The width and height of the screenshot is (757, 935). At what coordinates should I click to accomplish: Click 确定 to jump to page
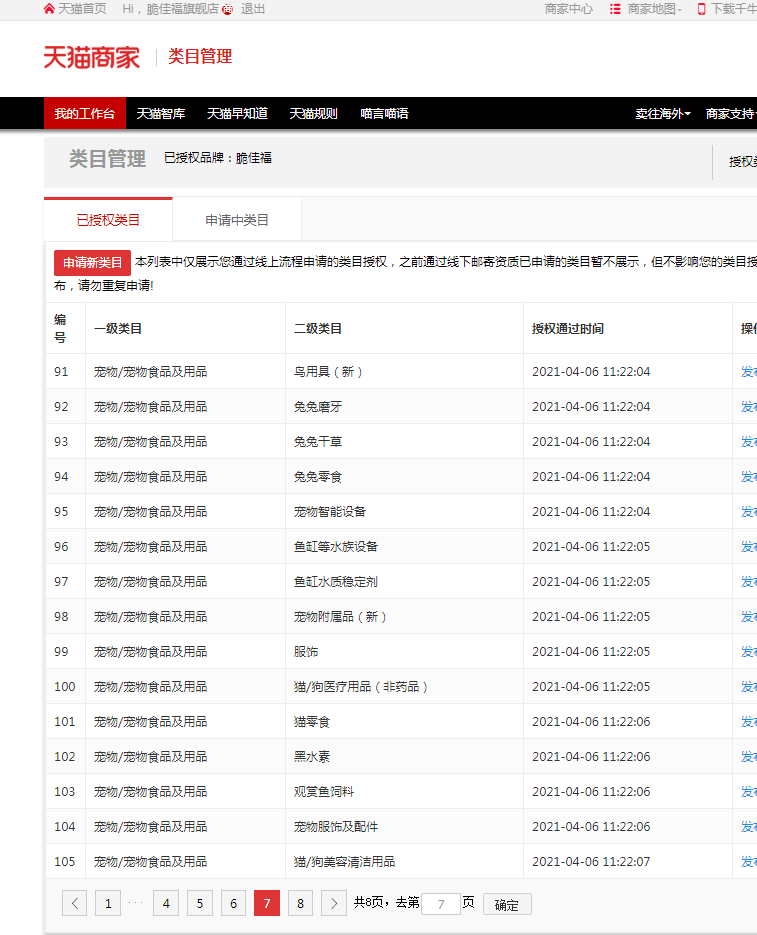click(x=507, y=905)
